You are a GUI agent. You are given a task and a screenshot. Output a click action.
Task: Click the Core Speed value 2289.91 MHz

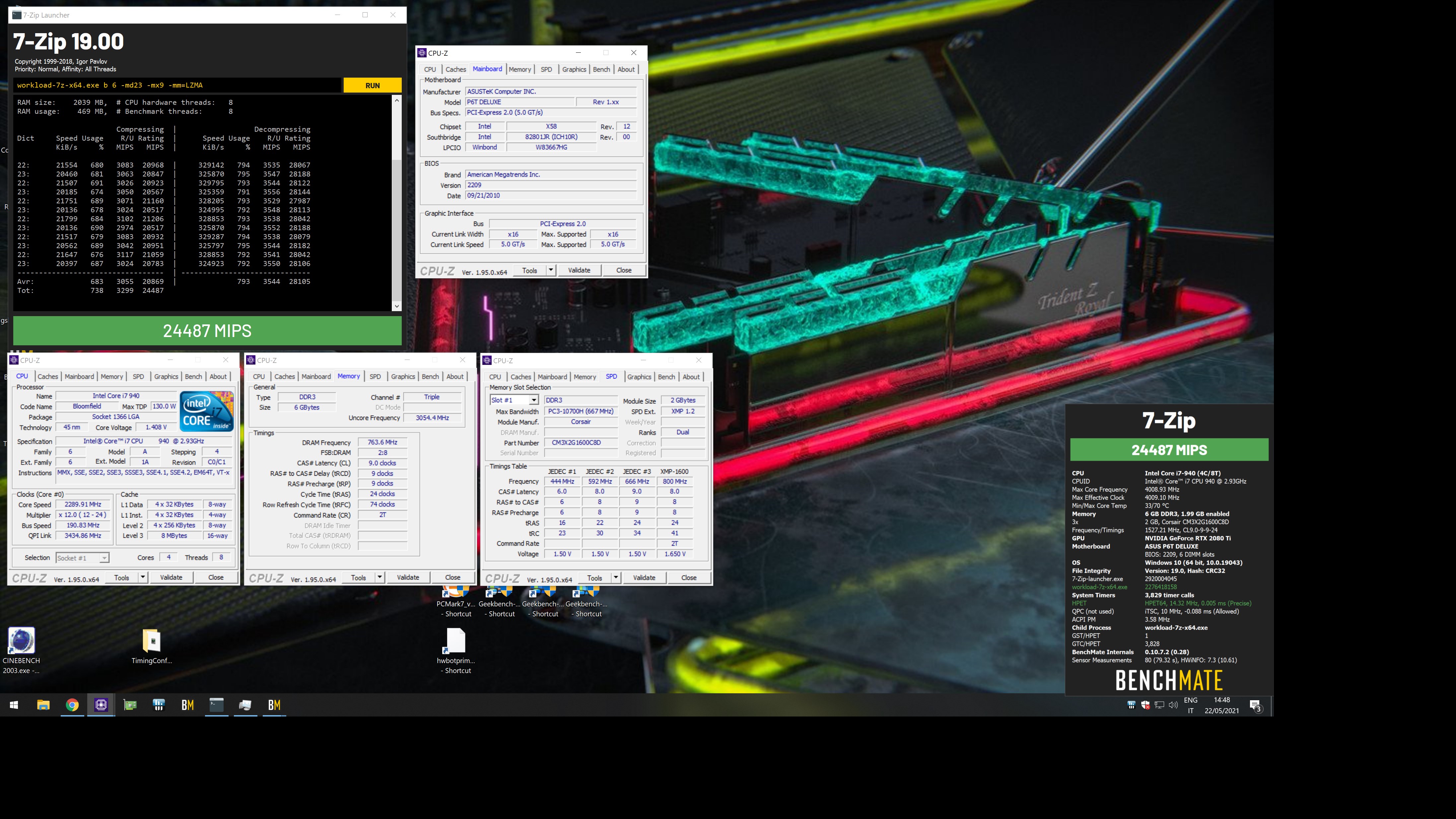[x=83, y=504]
